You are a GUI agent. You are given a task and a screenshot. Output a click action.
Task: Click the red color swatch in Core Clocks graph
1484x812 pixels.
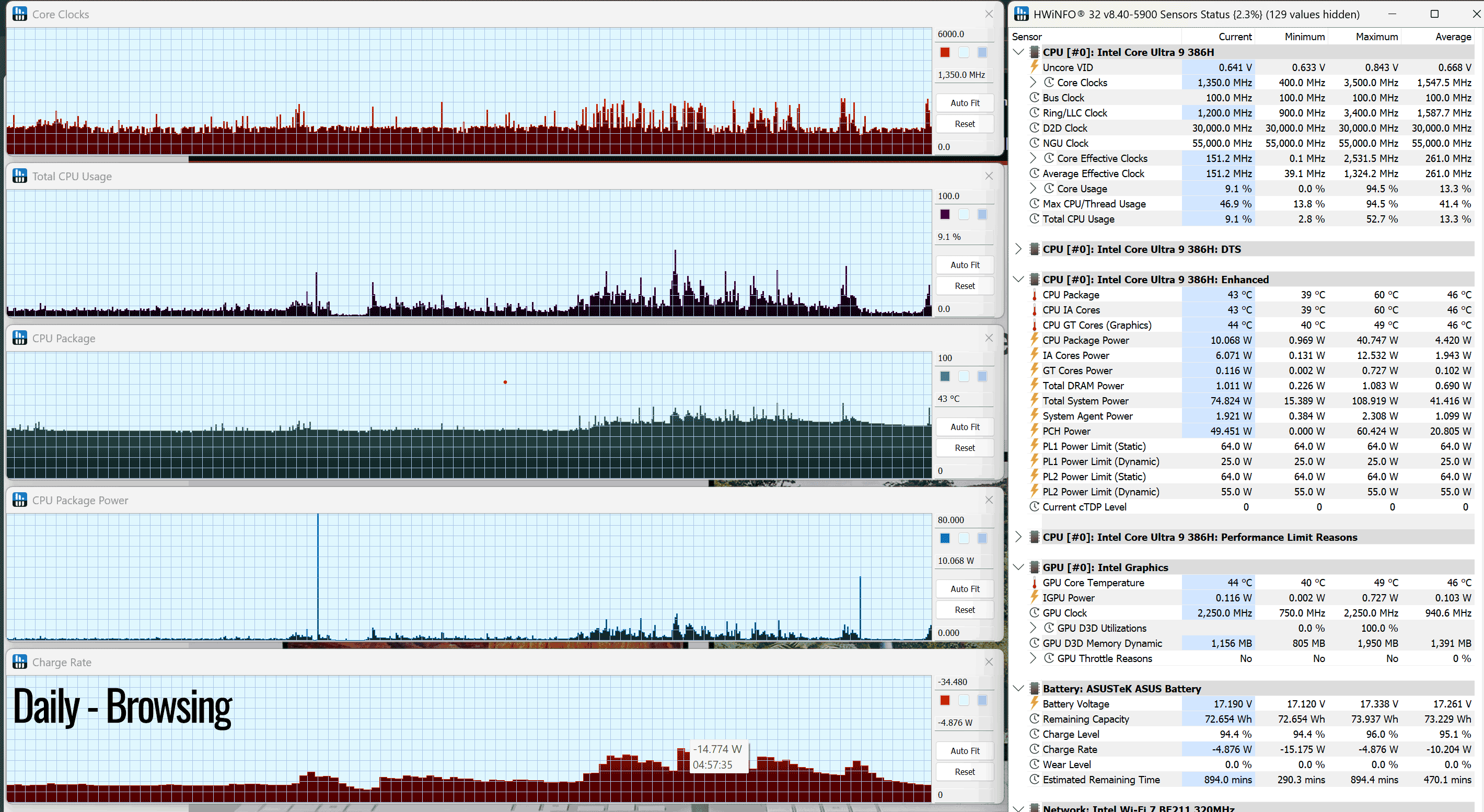click(x=945, y=52)
